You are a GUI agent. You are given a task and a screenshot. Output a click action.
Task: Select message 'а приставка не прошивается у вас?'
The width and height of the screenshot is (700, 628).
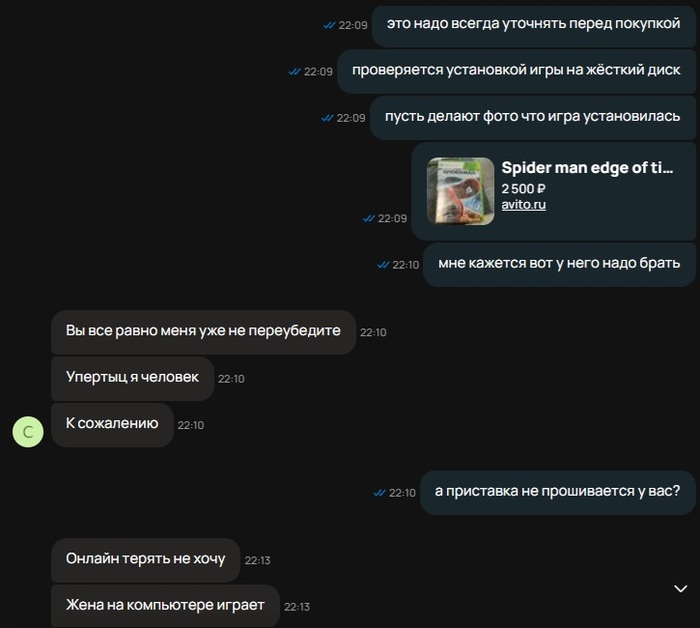click(558, 492)
